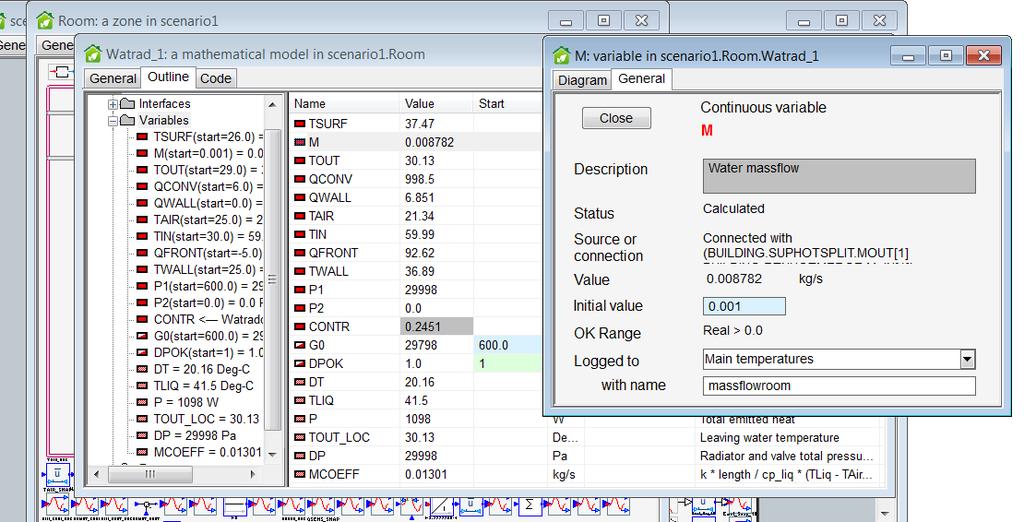This screenshot has height=522, width=1024.
Task: Click the outline tree scroll down arrow
Action: (x=272, y=454)
